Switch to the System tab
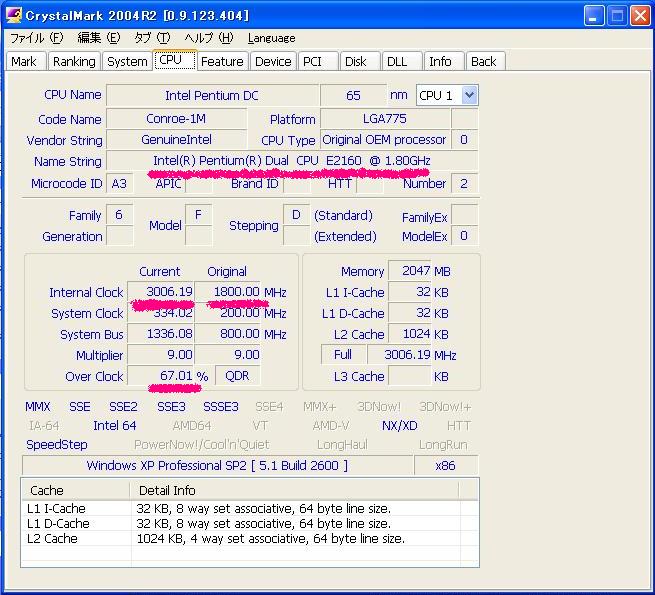 (x=127, y=61)
